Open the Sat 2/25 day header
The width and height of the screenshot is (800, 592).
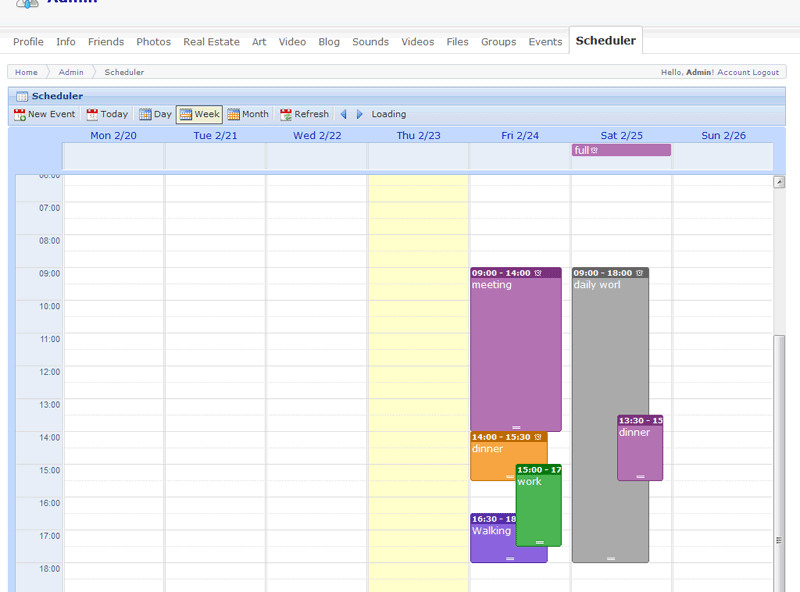click(621, 136)
